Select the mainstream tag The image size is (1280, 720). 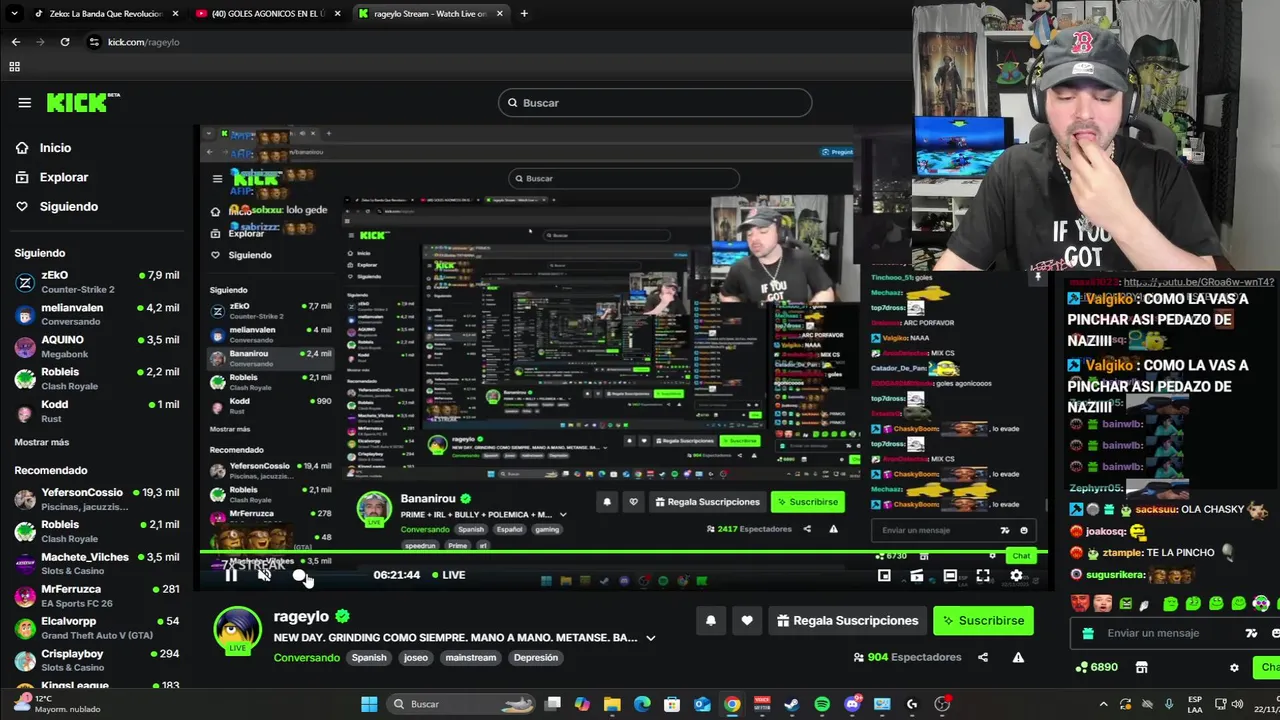point(470,658)
